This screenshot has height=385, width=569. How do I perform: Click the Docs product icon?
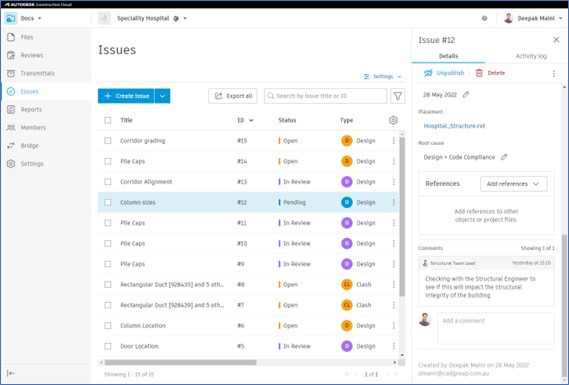(11, 18)
